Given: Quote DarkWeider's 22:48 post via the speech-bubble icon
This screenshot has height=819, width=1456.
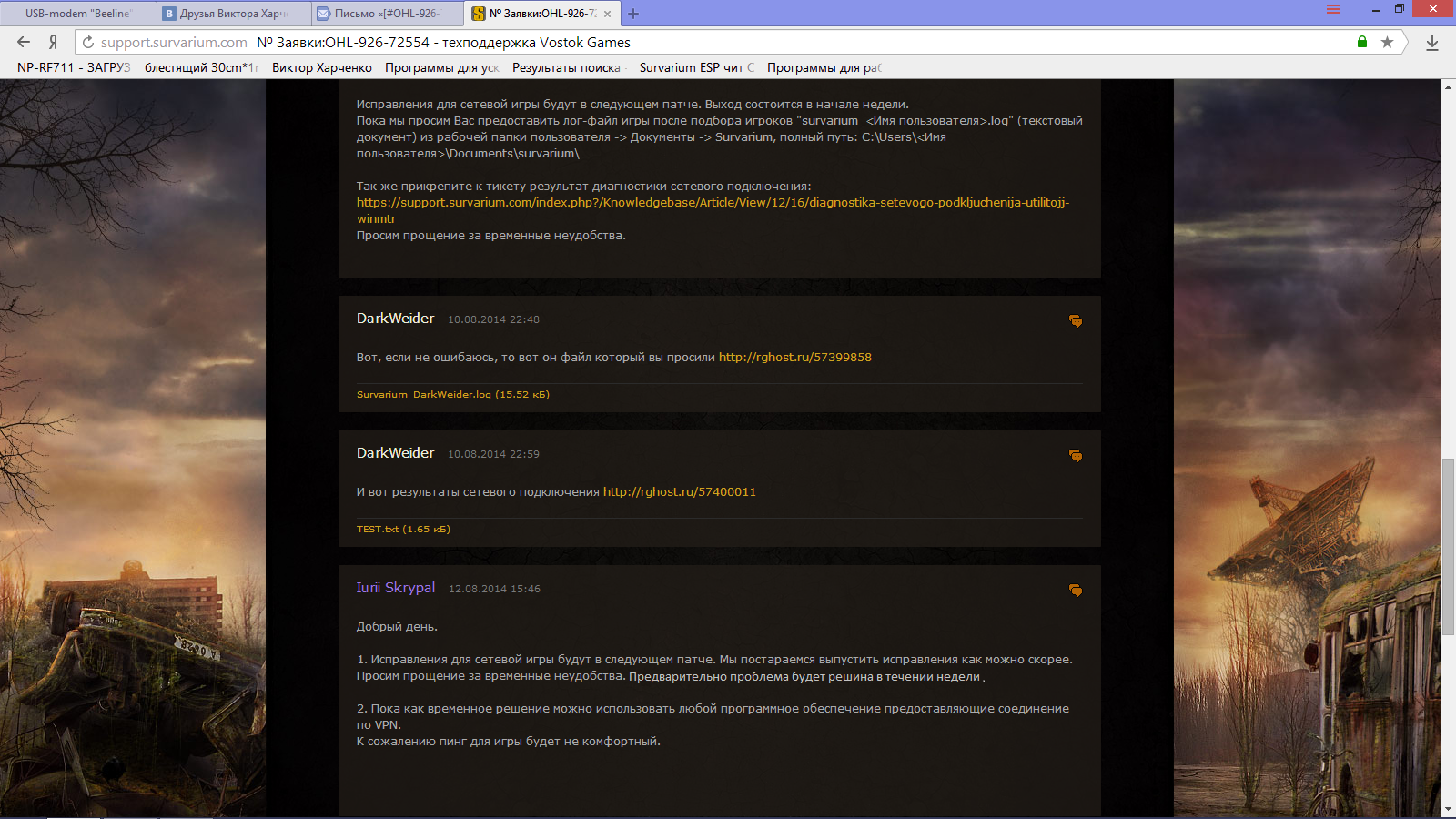Looking at the screenshot, I should [x=1076, y=320].
